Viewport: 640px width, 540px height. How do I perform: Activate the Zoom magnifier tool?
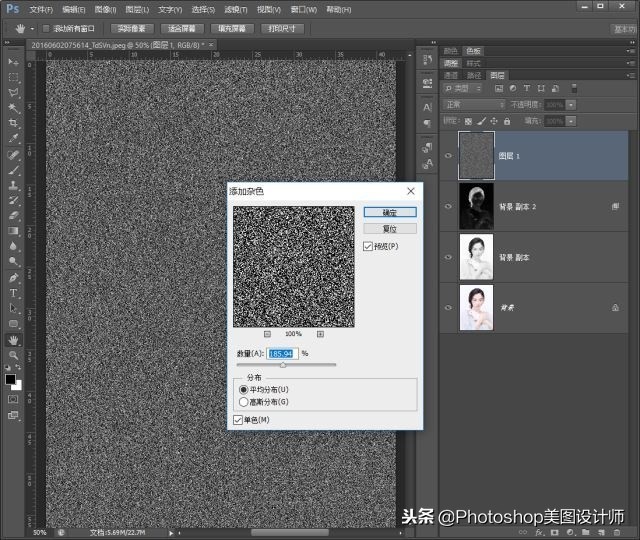coord(14,355)
